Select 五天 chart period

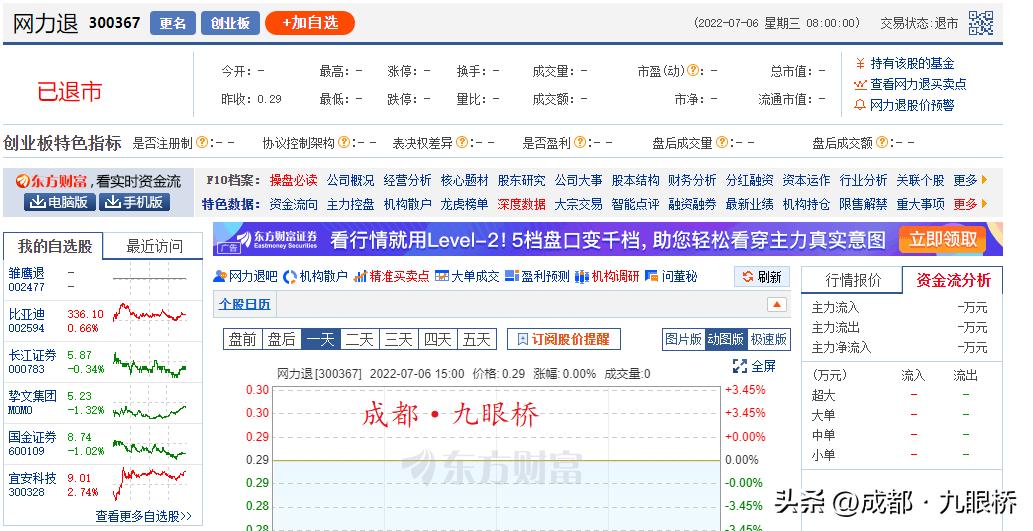pyautogui.click(x=476, y=339)
